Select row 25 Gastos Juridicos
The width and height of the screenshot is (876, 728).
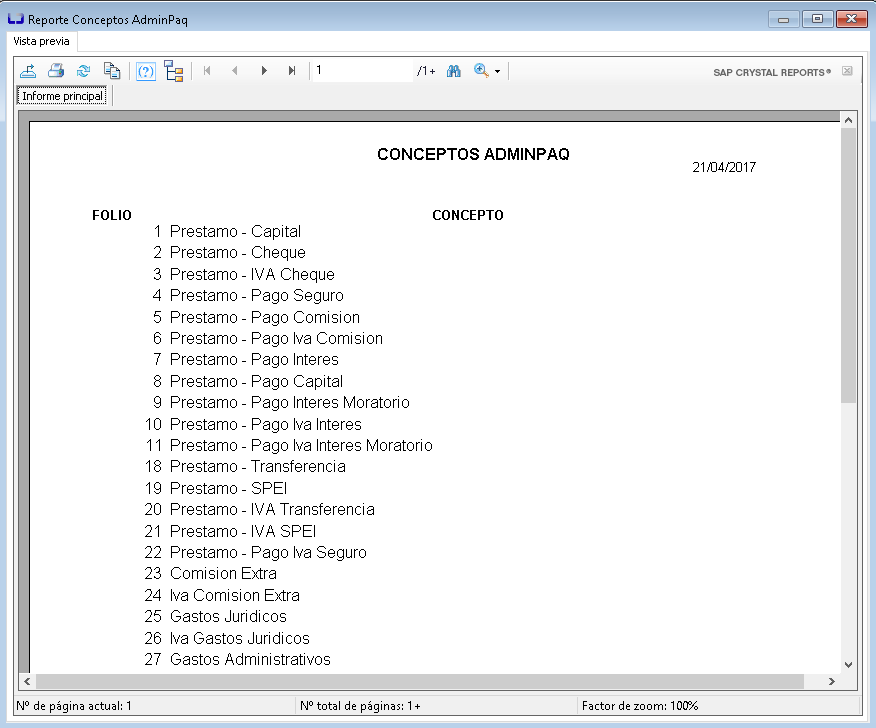228,617
